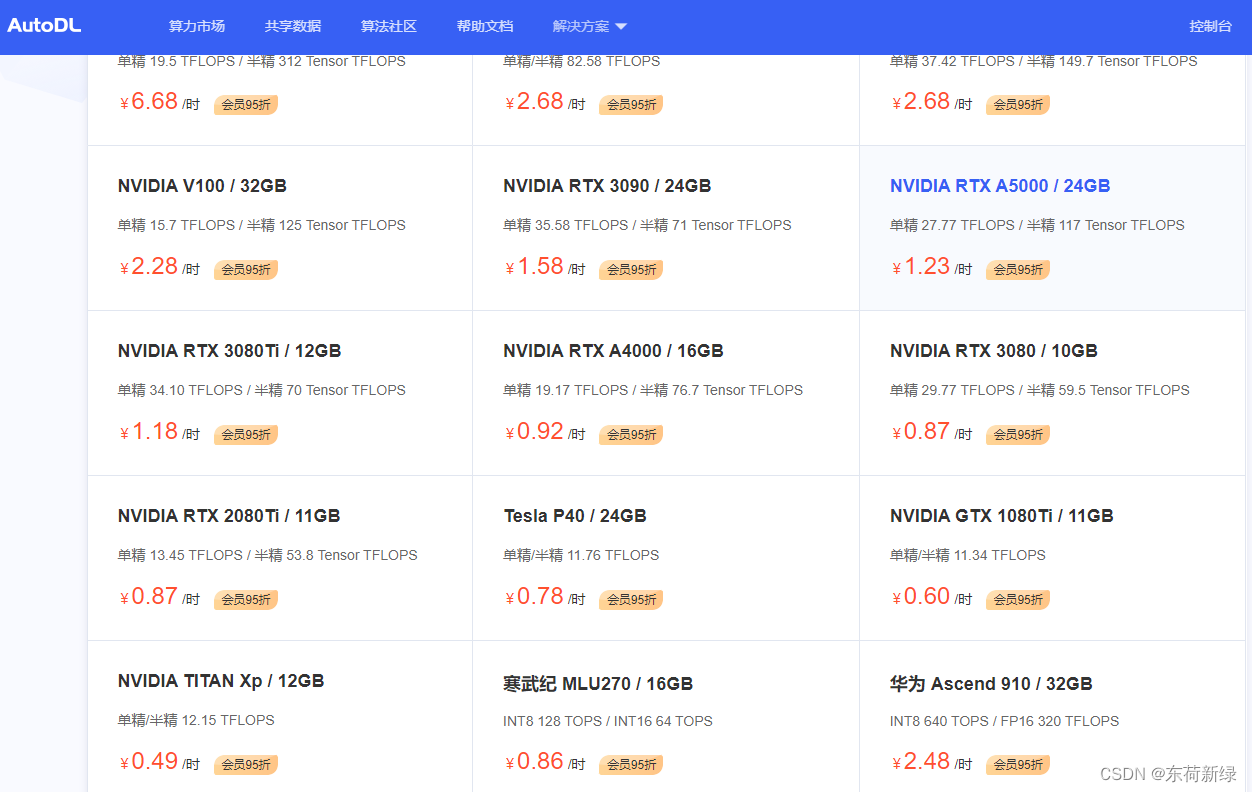Click the 会员95折 badge beside ¥6.68
Image resolution: width=1252 pixels, height=792 pixels.
[246, 104]
